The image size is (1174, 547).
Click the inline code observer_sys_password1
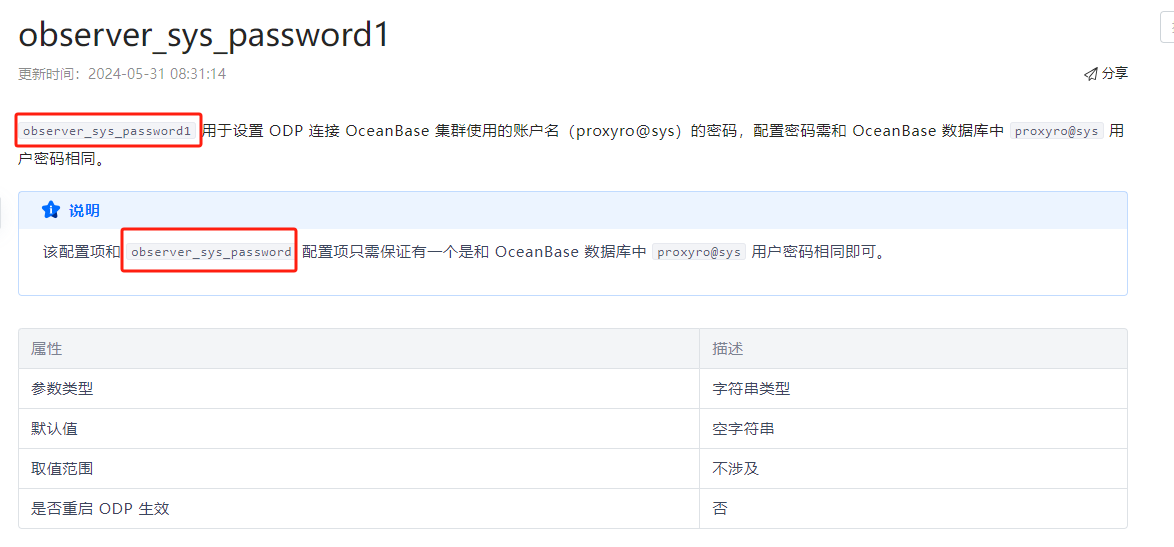[x=107, y=131]
